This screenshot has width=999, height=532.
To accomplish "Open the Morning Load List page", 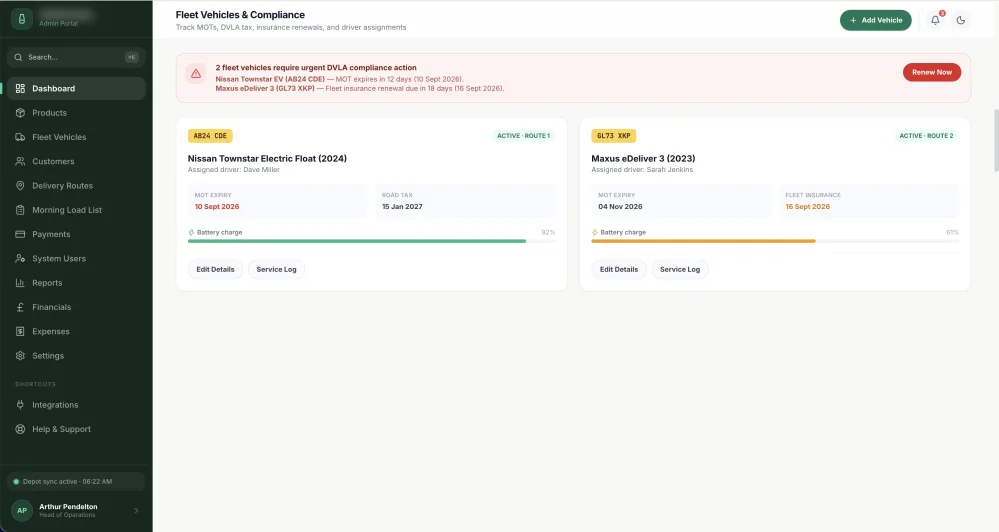I will click(x=76, y=210).
